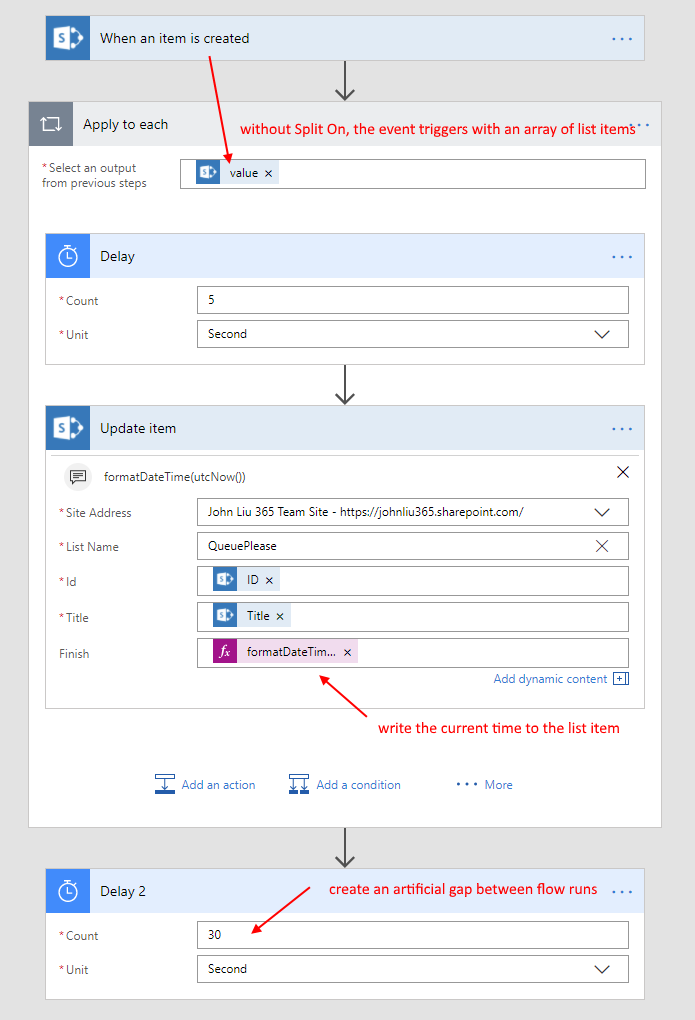Expand the Delay Unit dropdown
This screenshot has width=695, height=1020.
(602, 334)
